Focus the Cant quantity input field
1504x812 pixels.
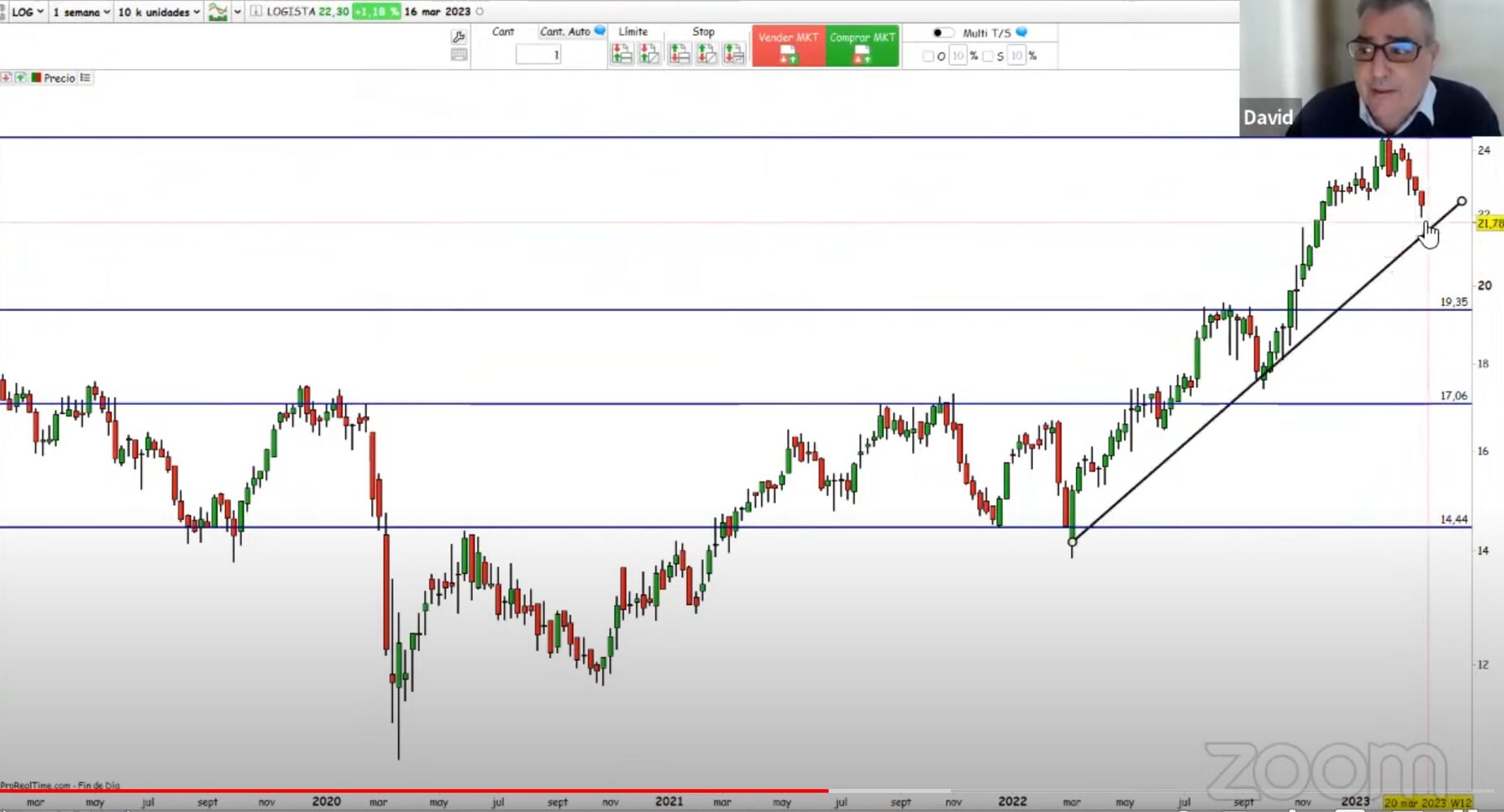(x=538, y=54)
